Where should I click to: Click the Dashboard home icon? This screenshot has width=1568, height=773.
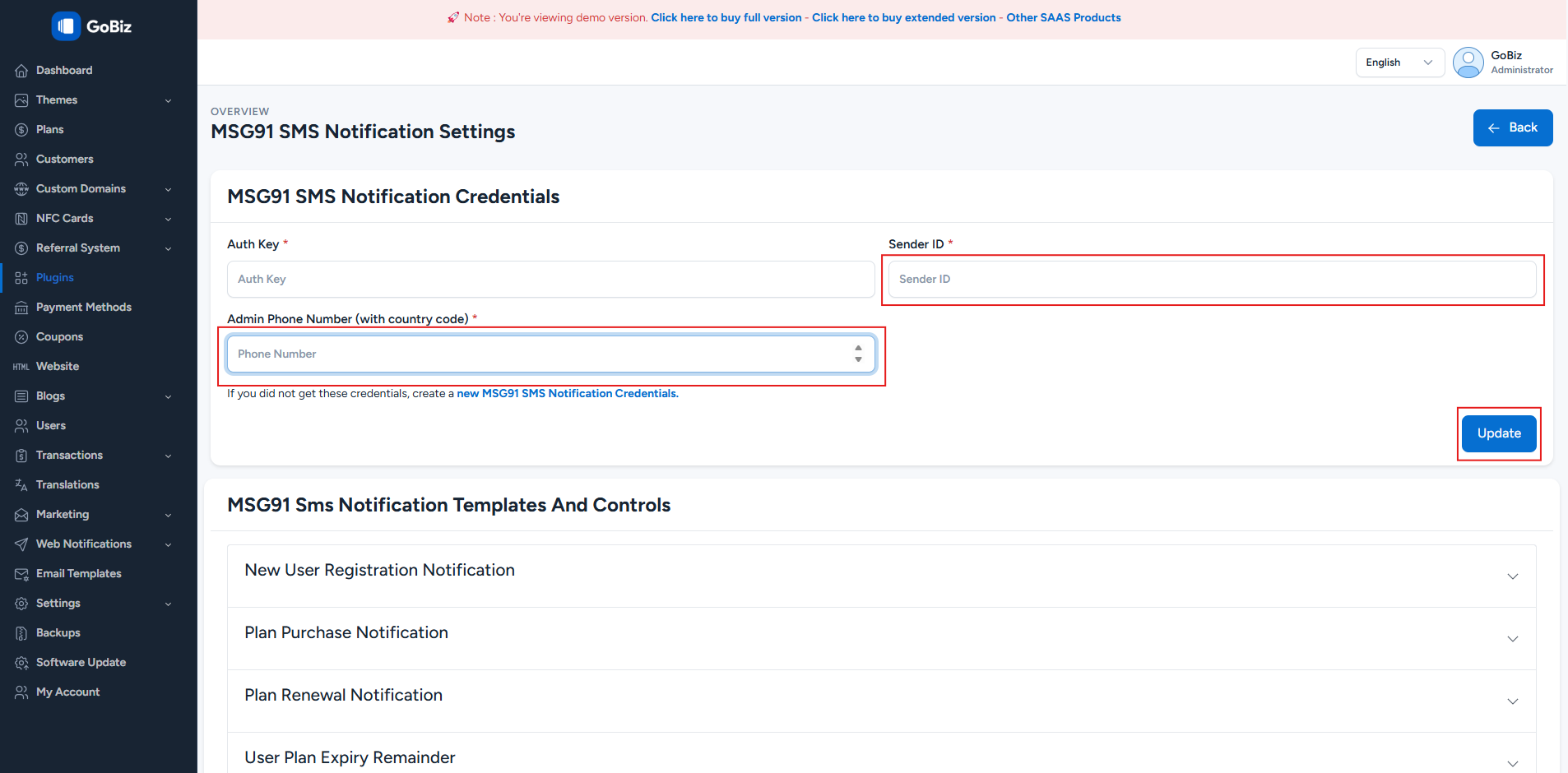[21, 71]
